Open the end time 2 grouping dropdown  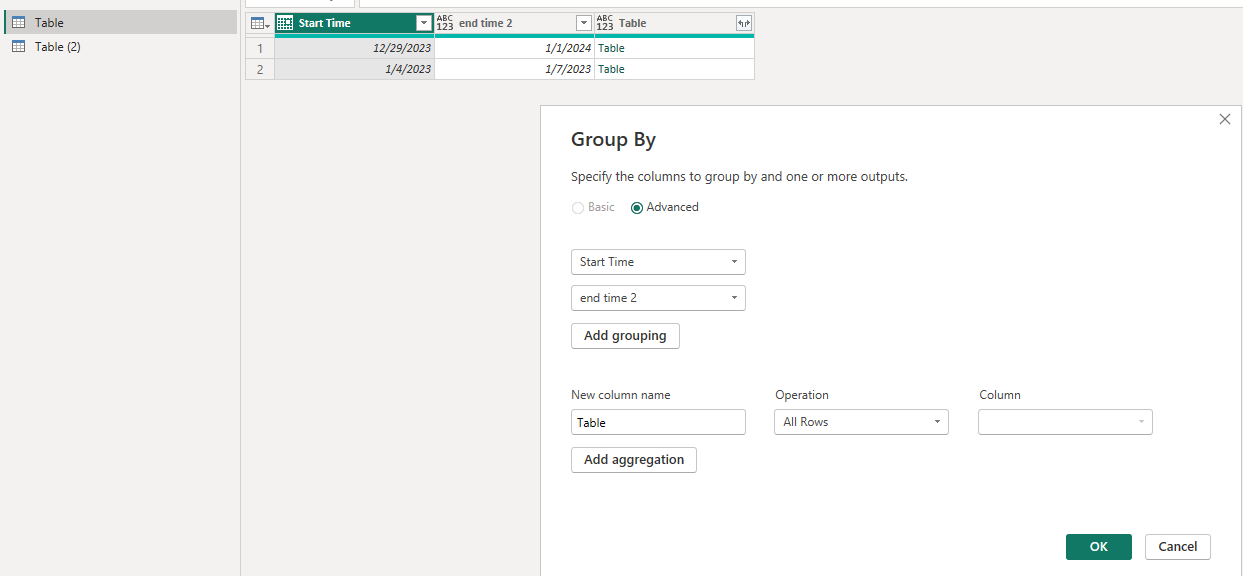point(658,298)
